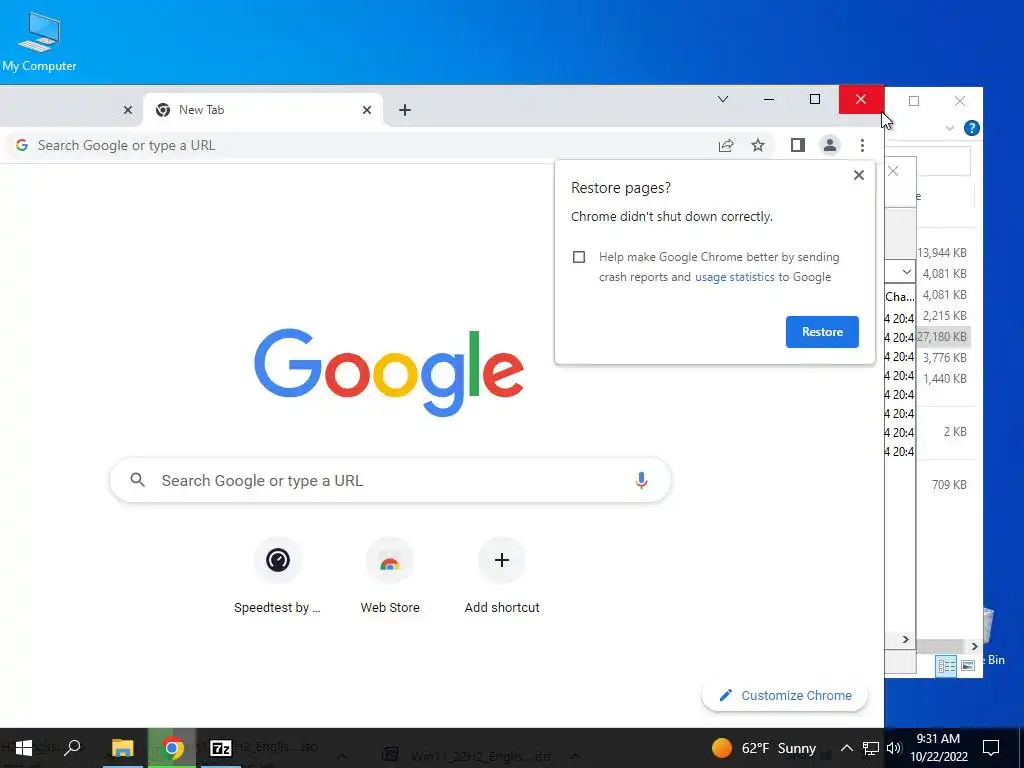The width and height of the screenshot is (1024, 768).
Task: Open the dropdown arrow in the background dialog
Action: click(x=906, y=272)
